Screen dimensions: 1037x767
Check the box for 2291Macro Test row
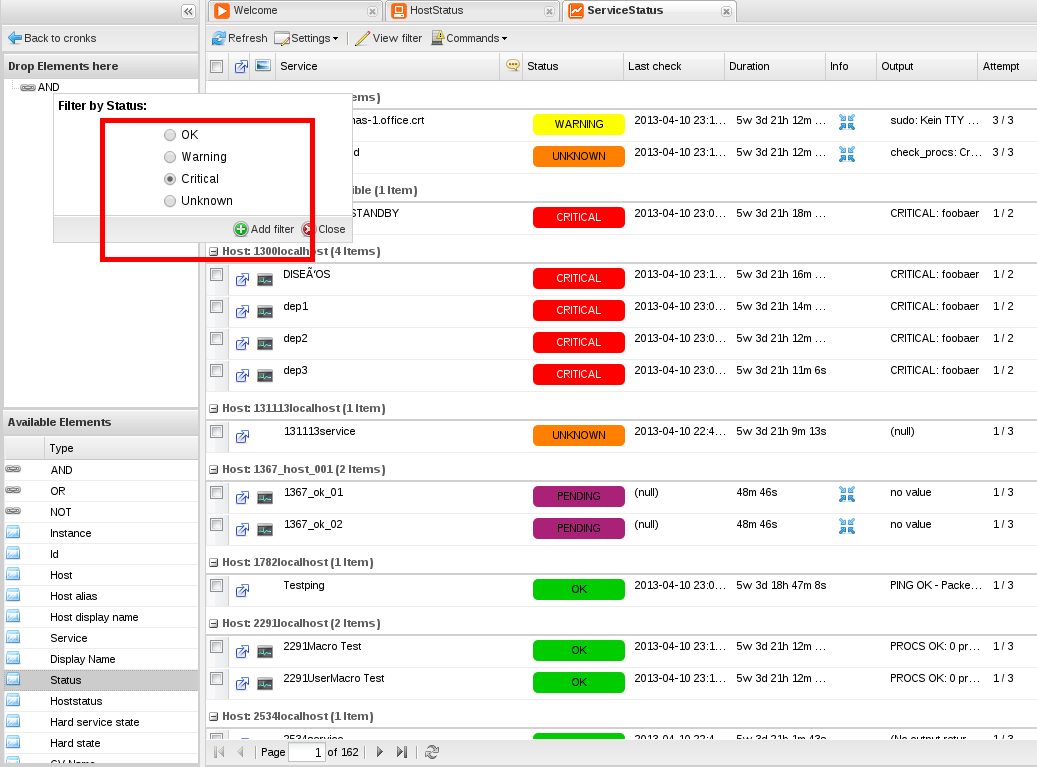click(216, 647)
